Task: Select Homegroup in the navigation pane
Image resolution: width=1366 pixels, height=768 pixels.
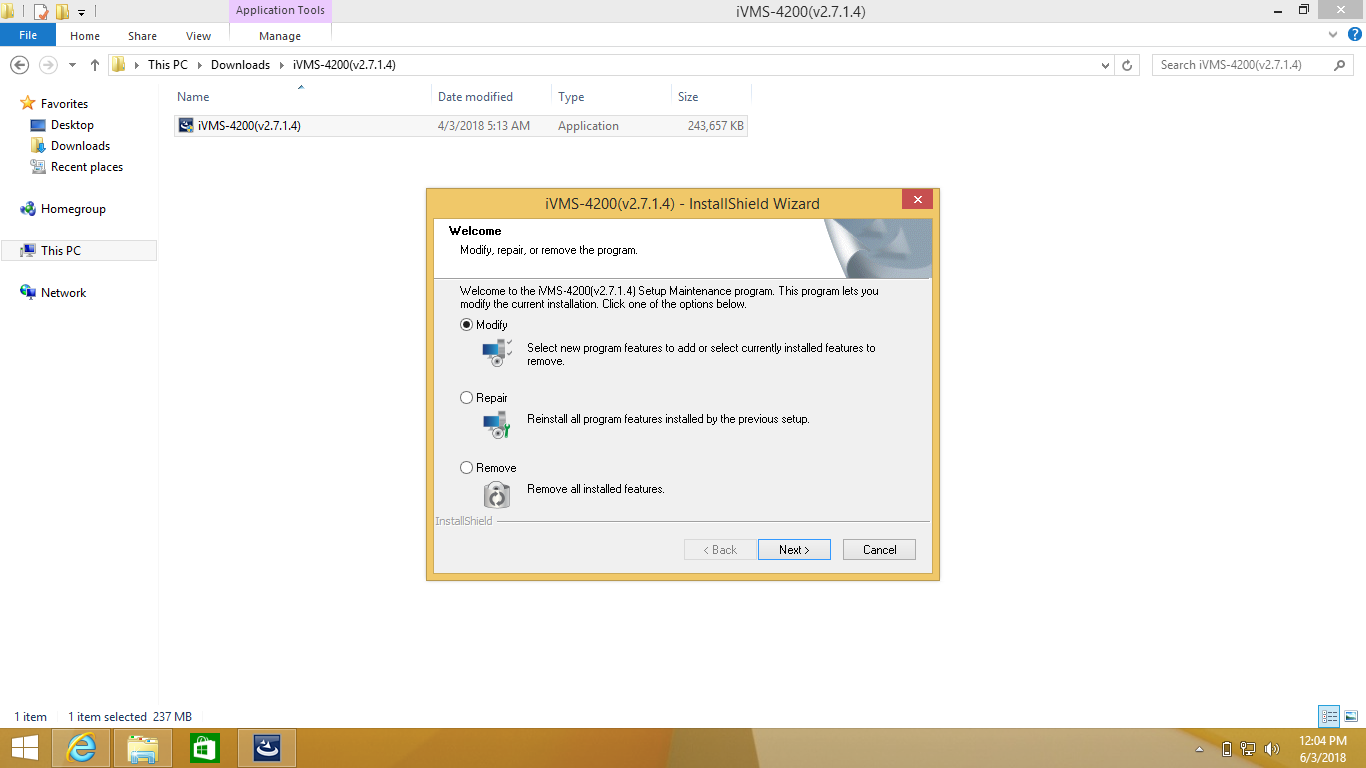Action: click(x=73, y=209)
